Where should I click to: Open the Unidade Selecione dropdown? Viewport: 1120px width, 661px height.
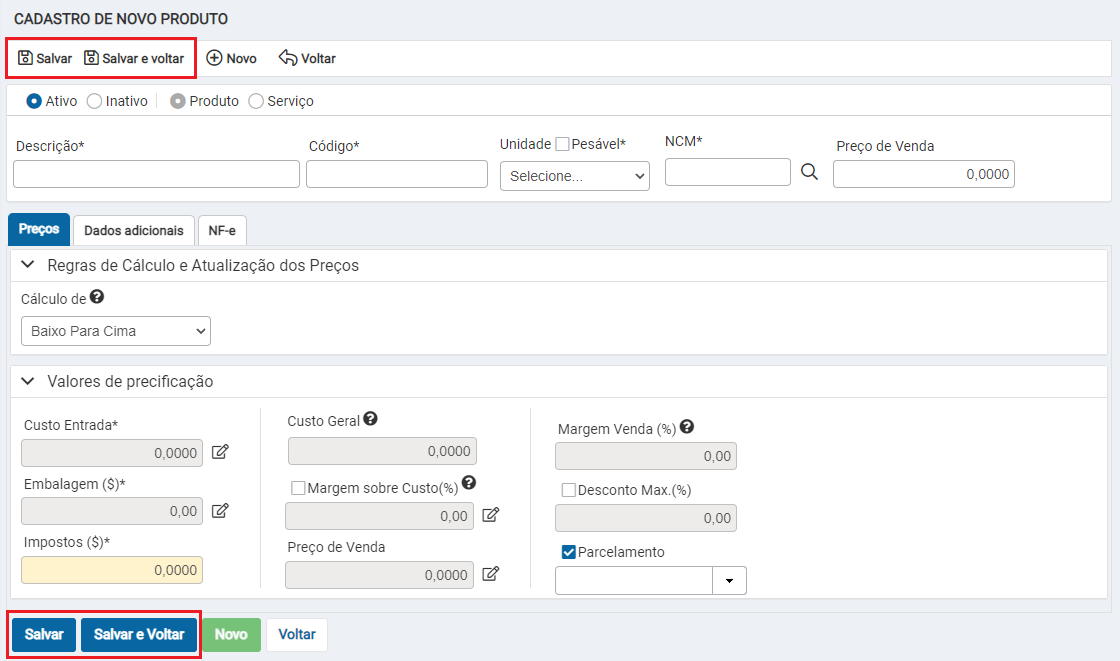click(x=575, y=176)
